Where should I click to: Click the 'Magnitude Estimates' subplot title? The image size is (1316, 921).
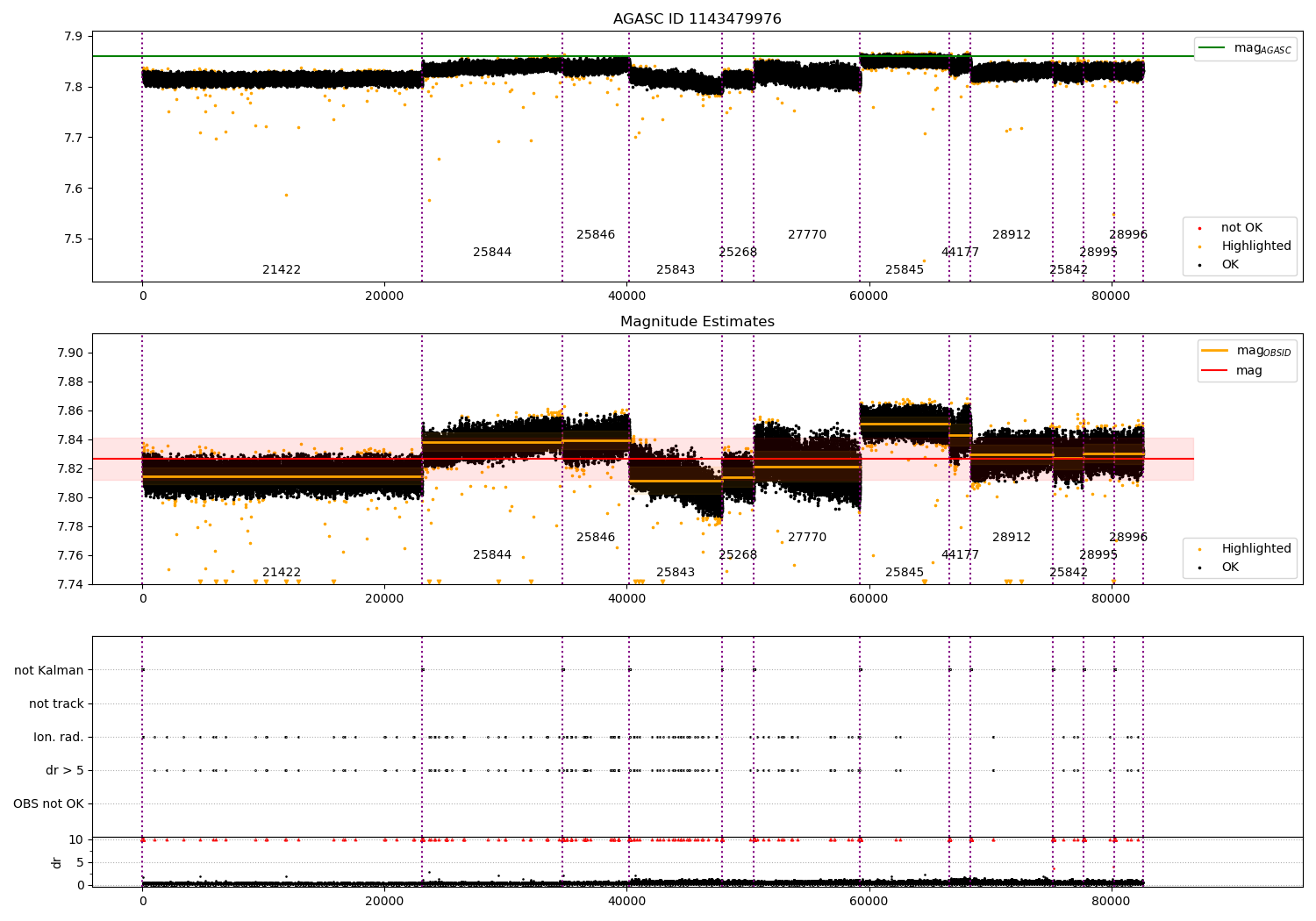(x=697, y=322)
